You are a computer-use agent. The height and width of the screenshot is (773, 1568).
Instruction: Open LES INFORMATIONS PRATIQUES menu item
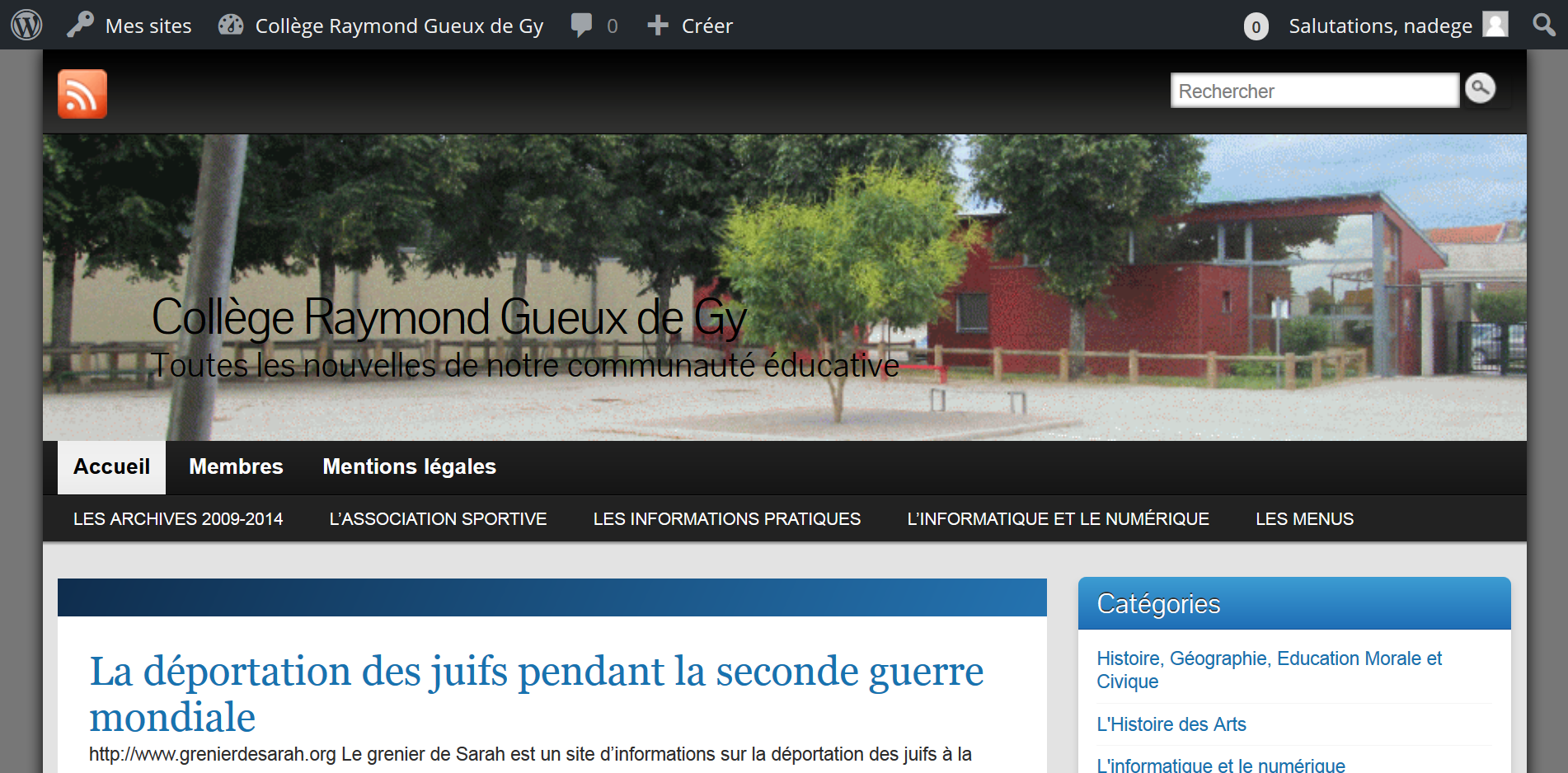[x=726, y=519]
